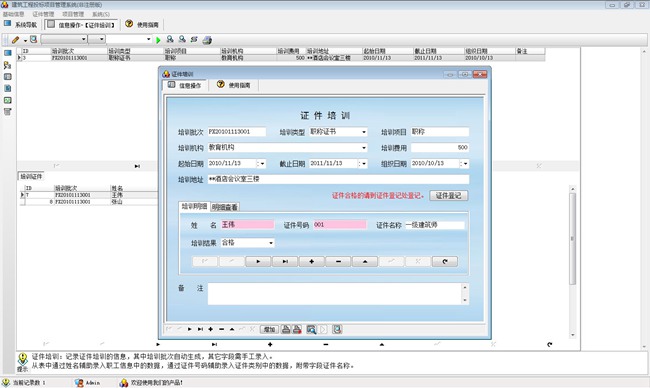This screenshot has height=388, width=650.
Task: Click the small plus icon in dialog bottom toolbar
Action: click(211, 329)
